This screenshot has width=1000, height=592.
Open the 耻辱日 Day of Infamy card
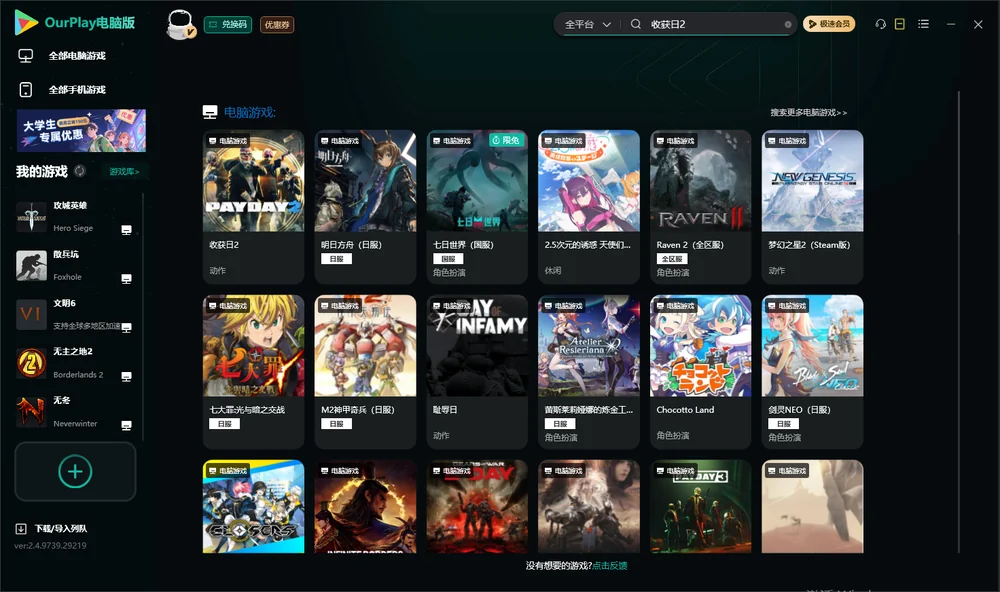coord(477,371)
